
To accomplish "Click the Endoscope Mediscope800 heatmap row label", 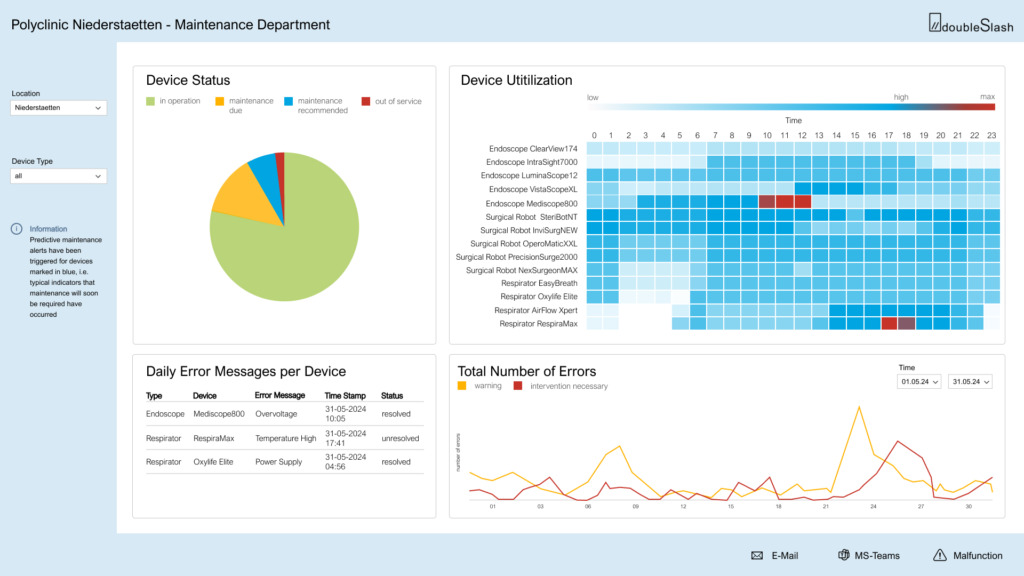I will pyautogui.click(x=532, y=204).
